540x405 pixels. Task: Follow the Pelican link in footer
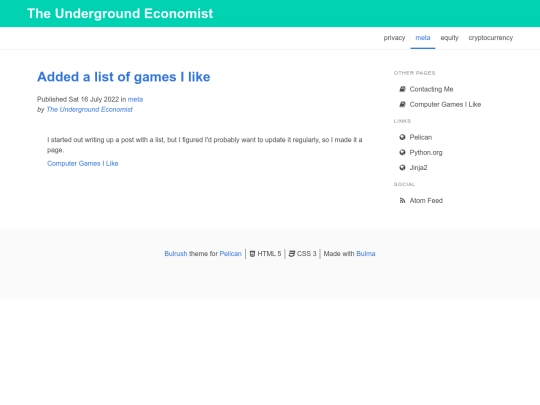[x=230, y=254]
